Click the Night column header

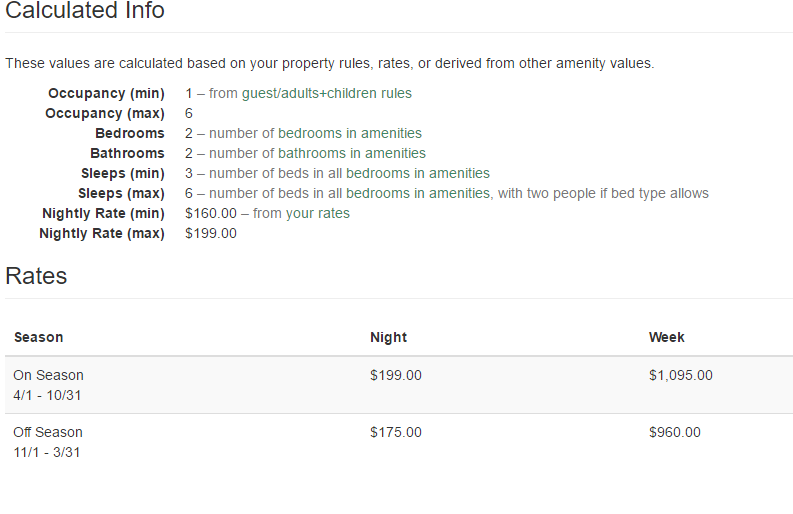click(x=388, y=337)
